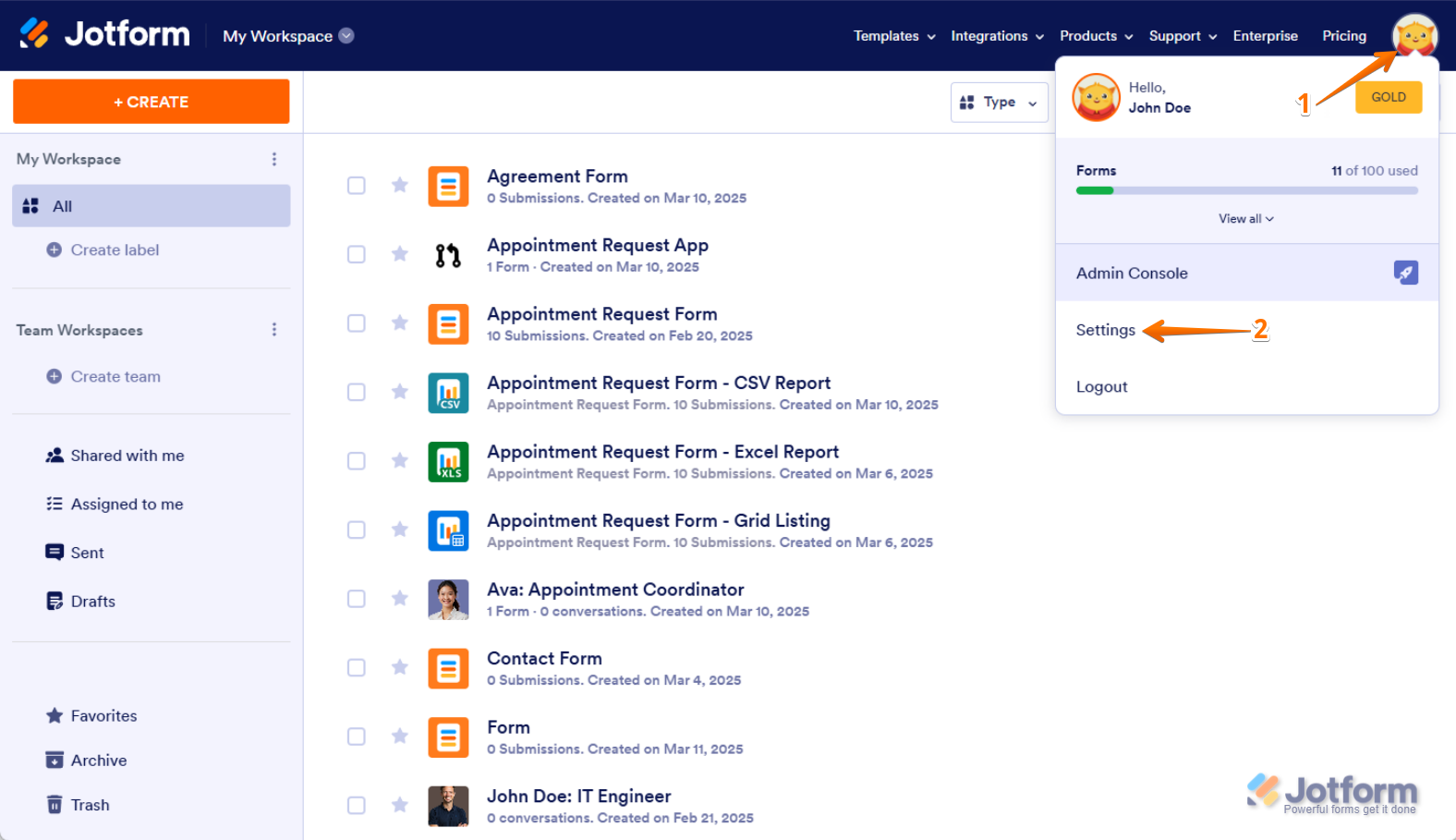The height and width of the screenshot is (840, 1456).
Task: Open My Workspace three-dot options menu
Action: [x=274, y=159]
